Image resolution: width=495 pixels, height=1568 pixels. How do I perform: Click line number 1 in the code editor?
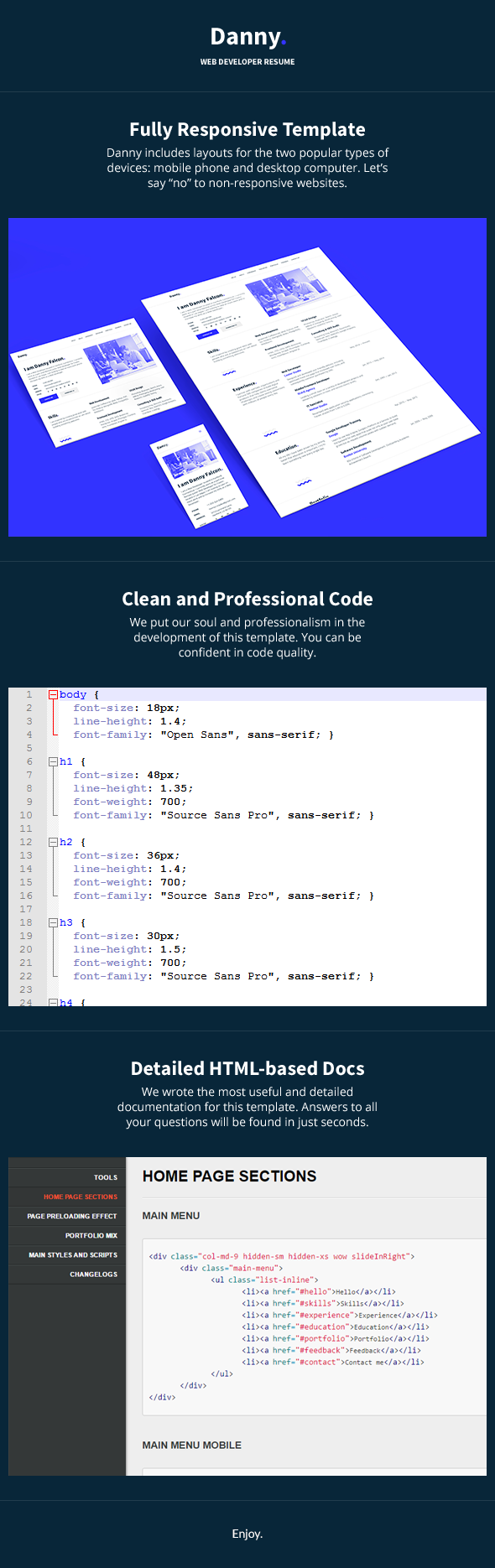point(29,694)
